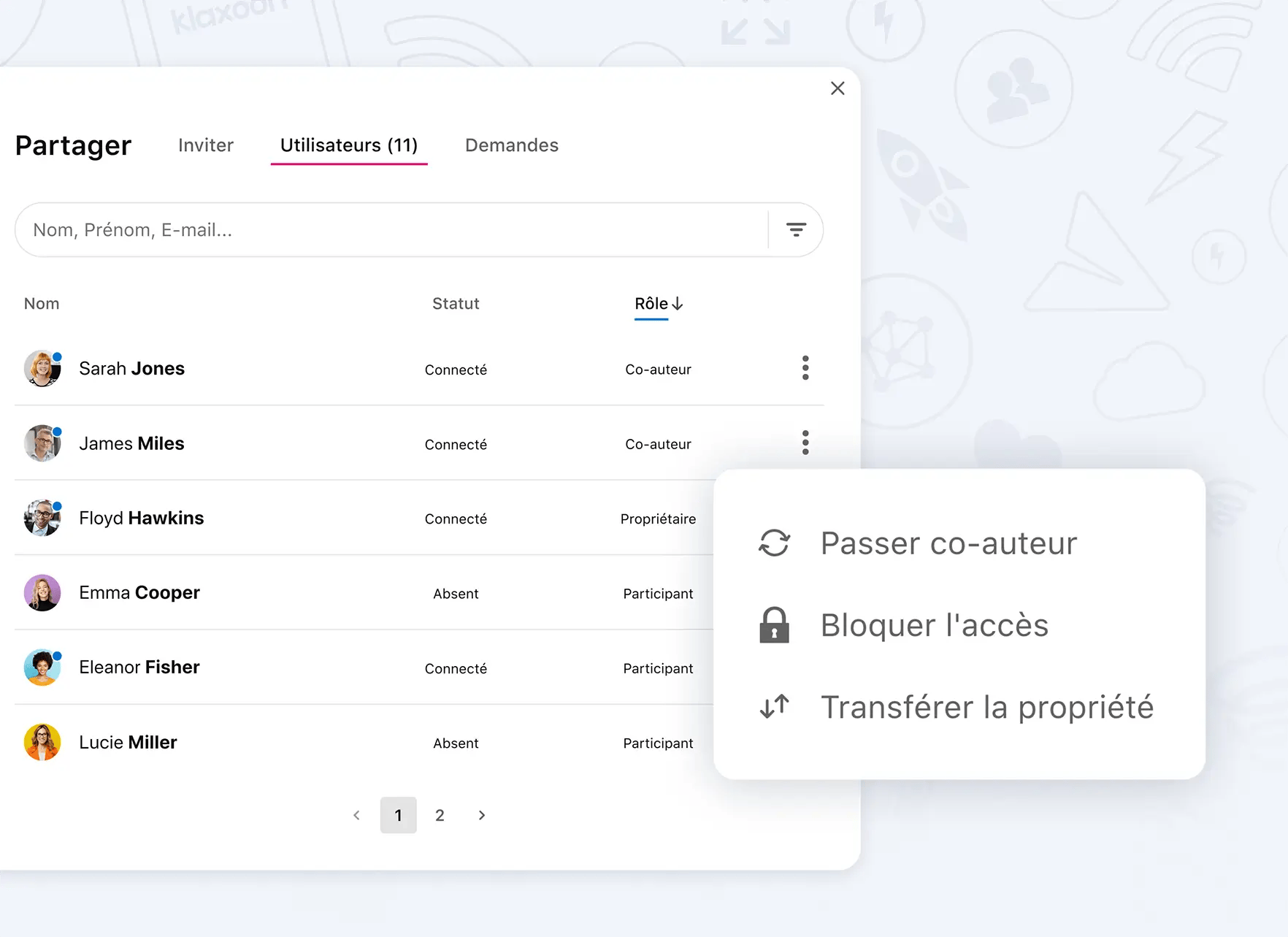
Task: Go to page 2 of the user list
Action: [440, 815]
